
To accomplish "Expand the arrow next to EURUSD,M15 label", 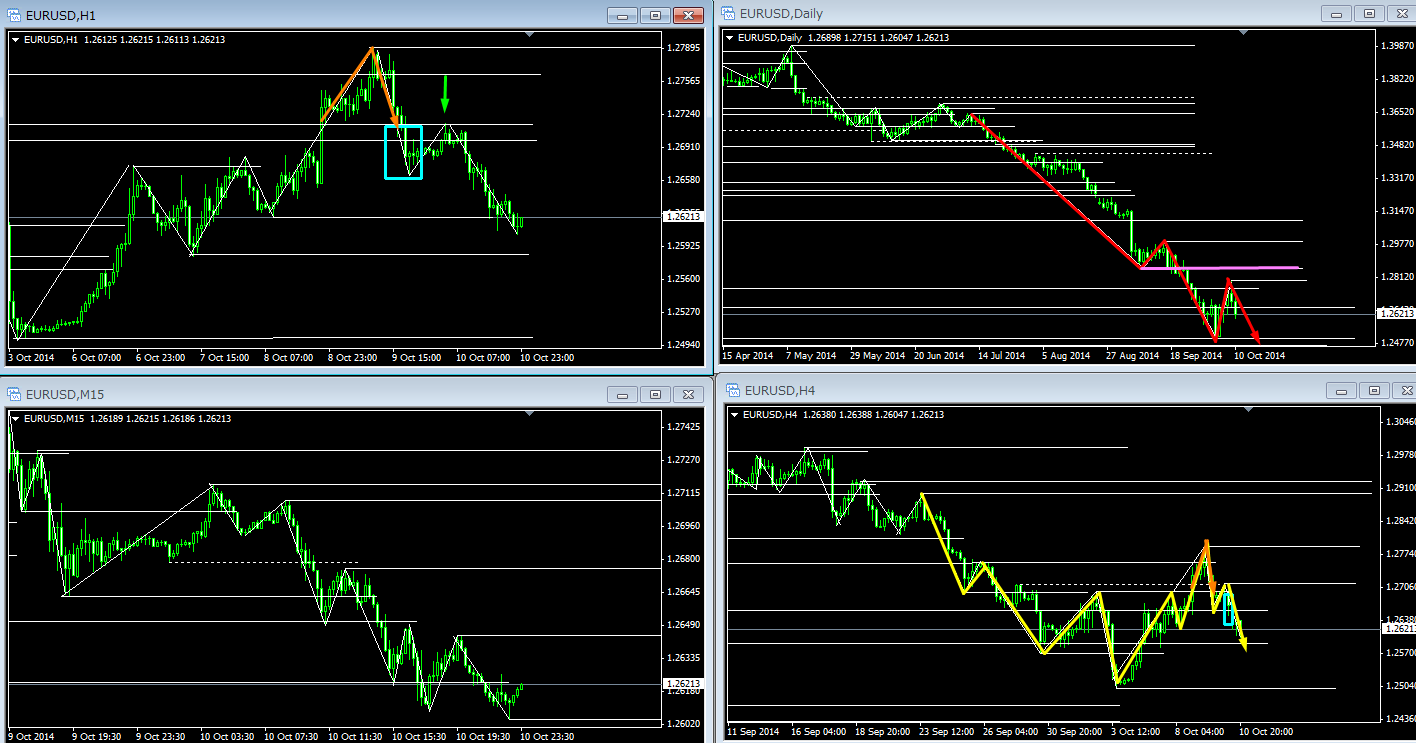I will click(16, 418).
